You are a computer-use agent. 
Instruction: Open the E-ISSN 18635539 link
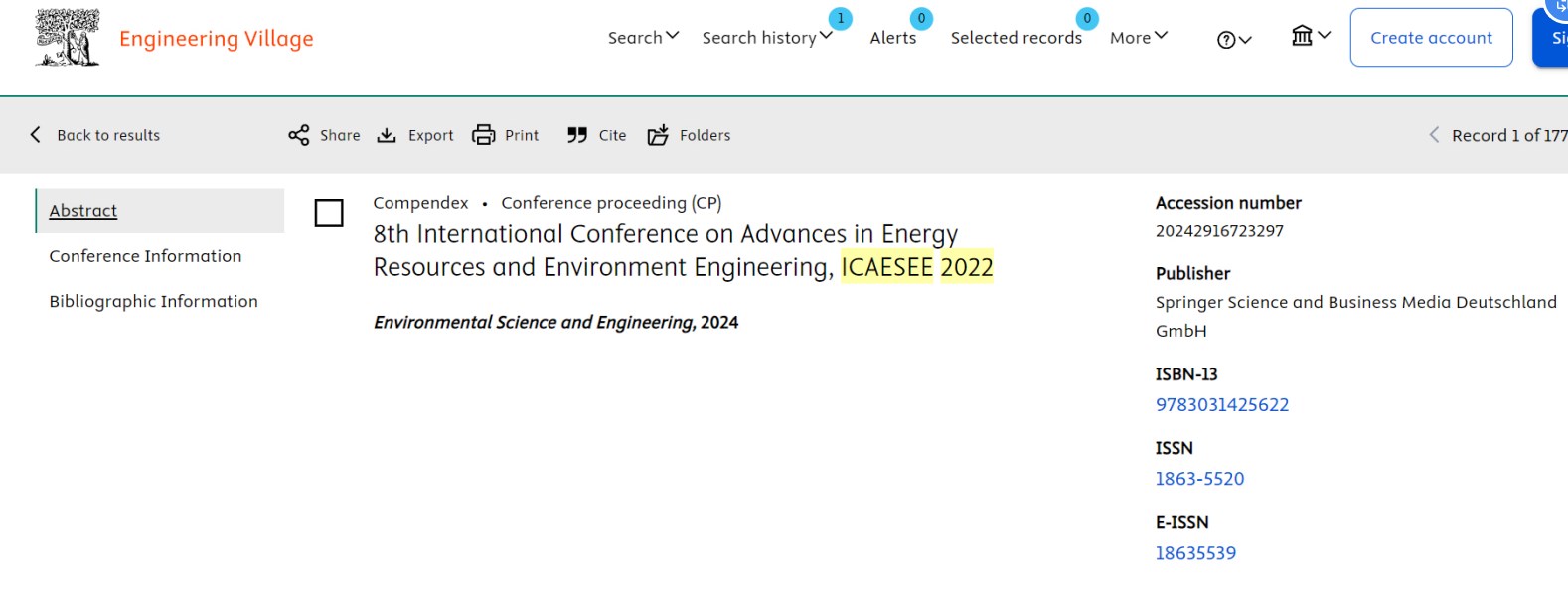[x=1195, y=553]
